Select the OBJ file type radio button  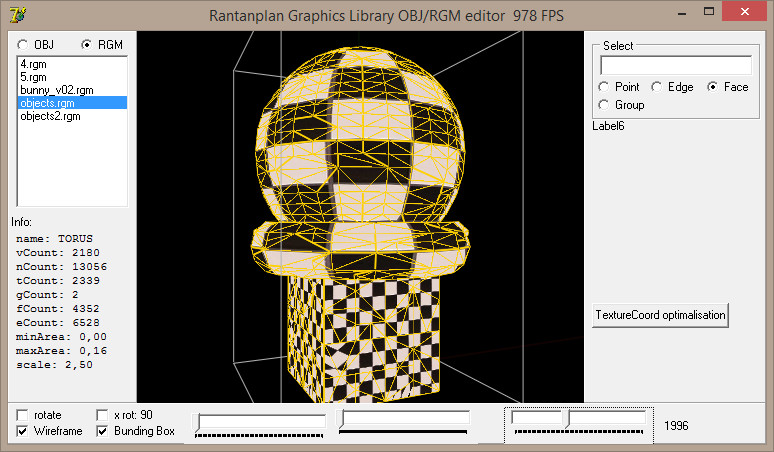click(23, 45)
